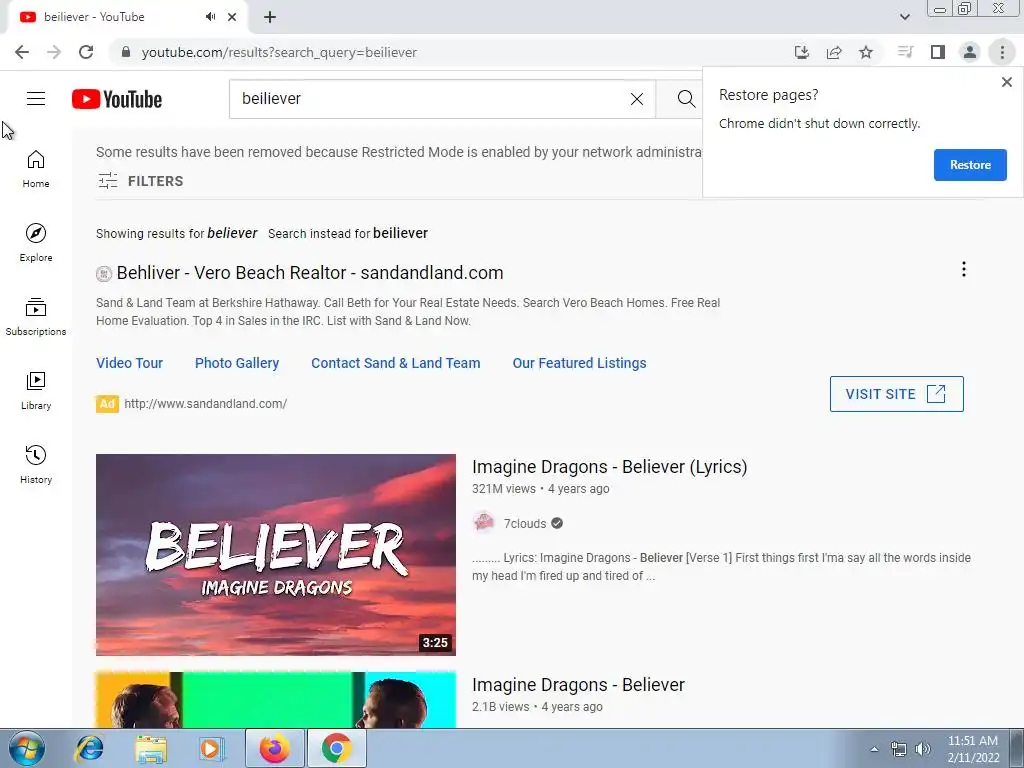Viewport: 1024px width, 768px height.
Task: Click the install app icon in address bar
Action: pyautogui.click(x=802, y=52)
